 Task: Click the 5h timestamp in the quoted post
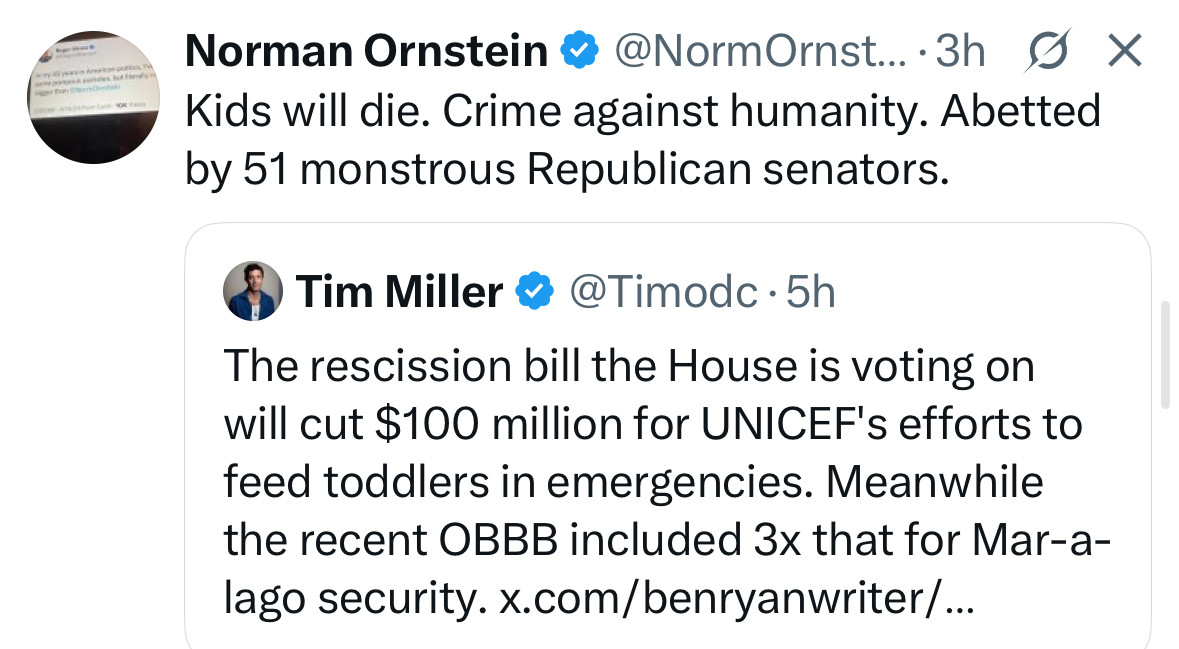point(811,292)
